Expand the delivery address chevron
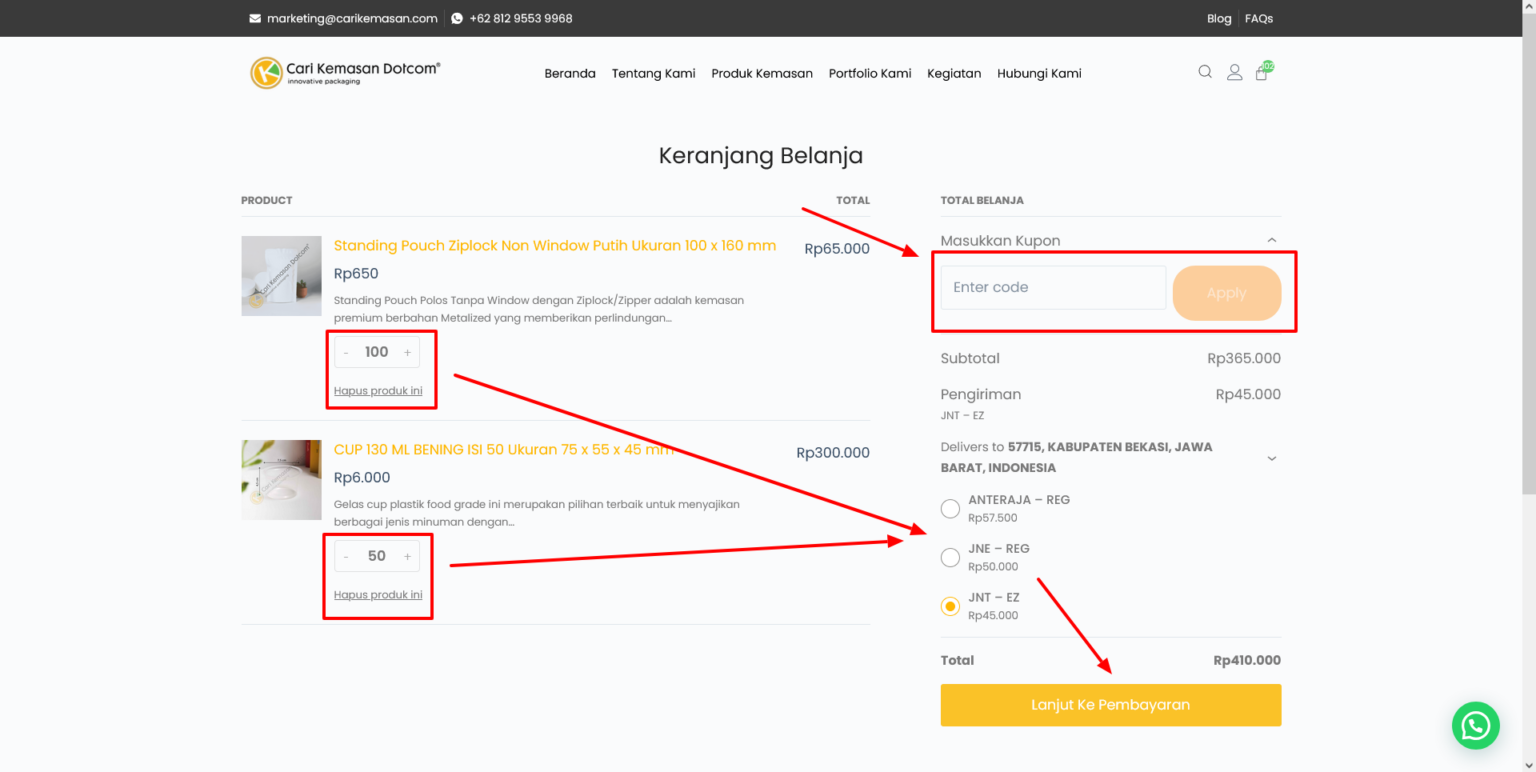The width and height of the screenshot is (1536, 772). click(1271, 458)
